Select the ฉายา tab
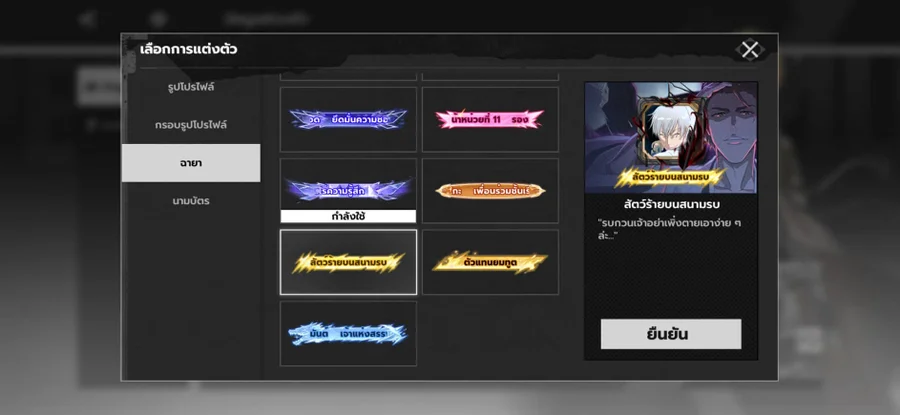 coord(191,163)
